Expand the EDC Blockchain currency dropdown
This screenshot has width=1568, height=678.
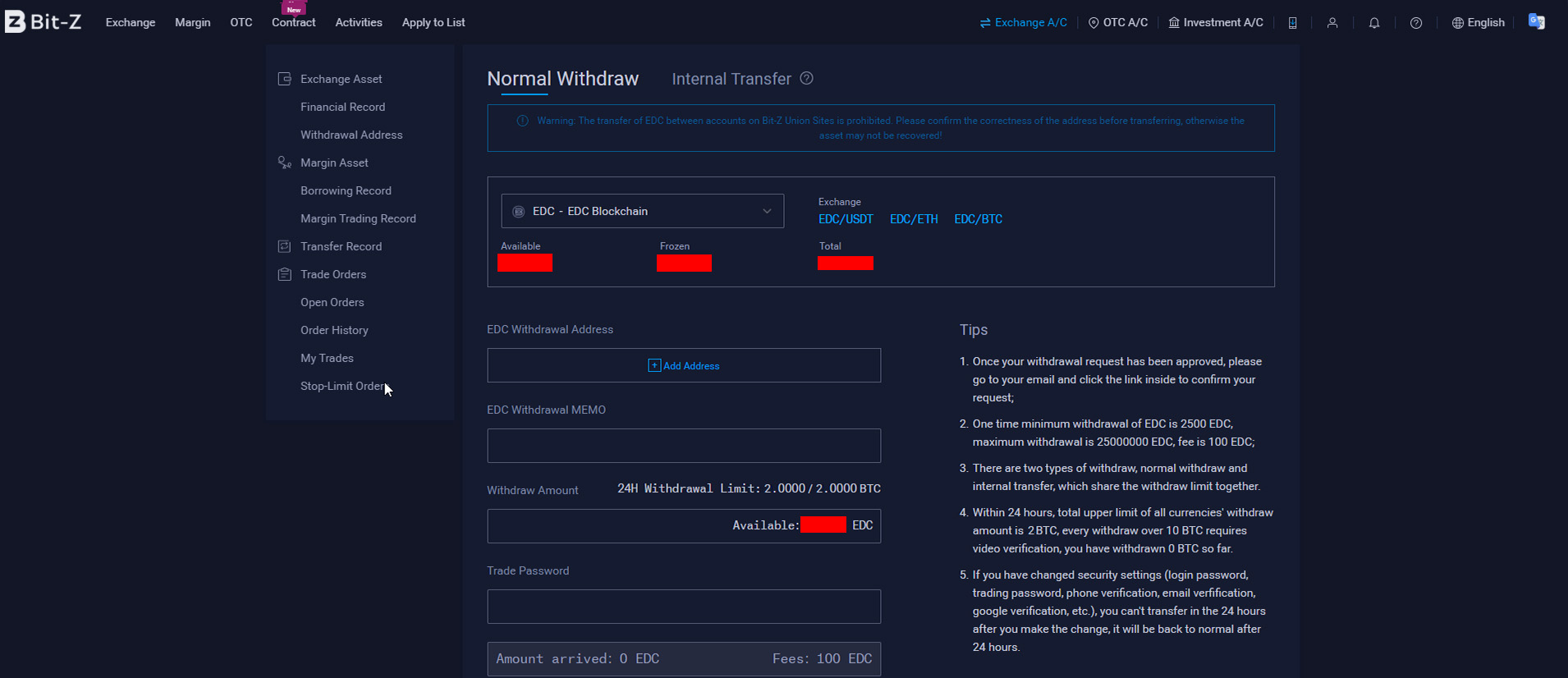(643, 211)
